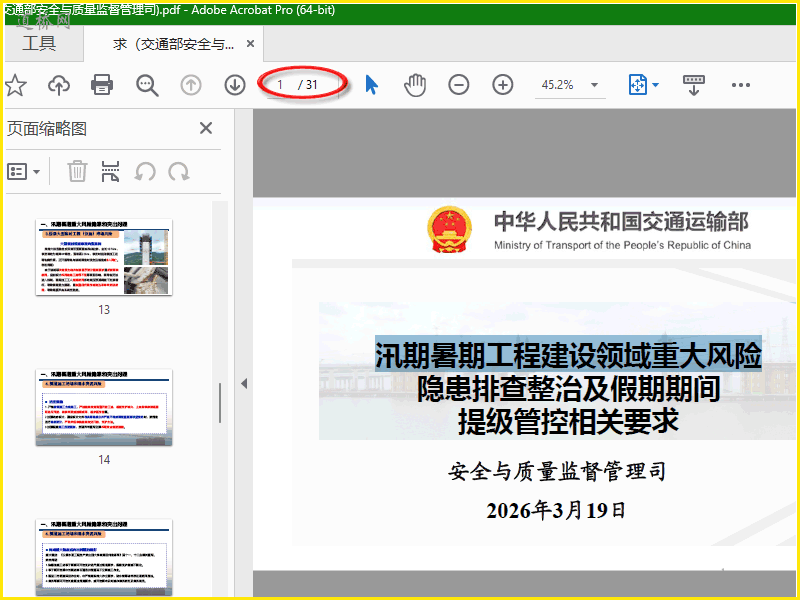The width and height of the screenshot is (800, 600).
Task: Open the find text magnifier tool
Action: pyautogui.click(x=147, y=85)
